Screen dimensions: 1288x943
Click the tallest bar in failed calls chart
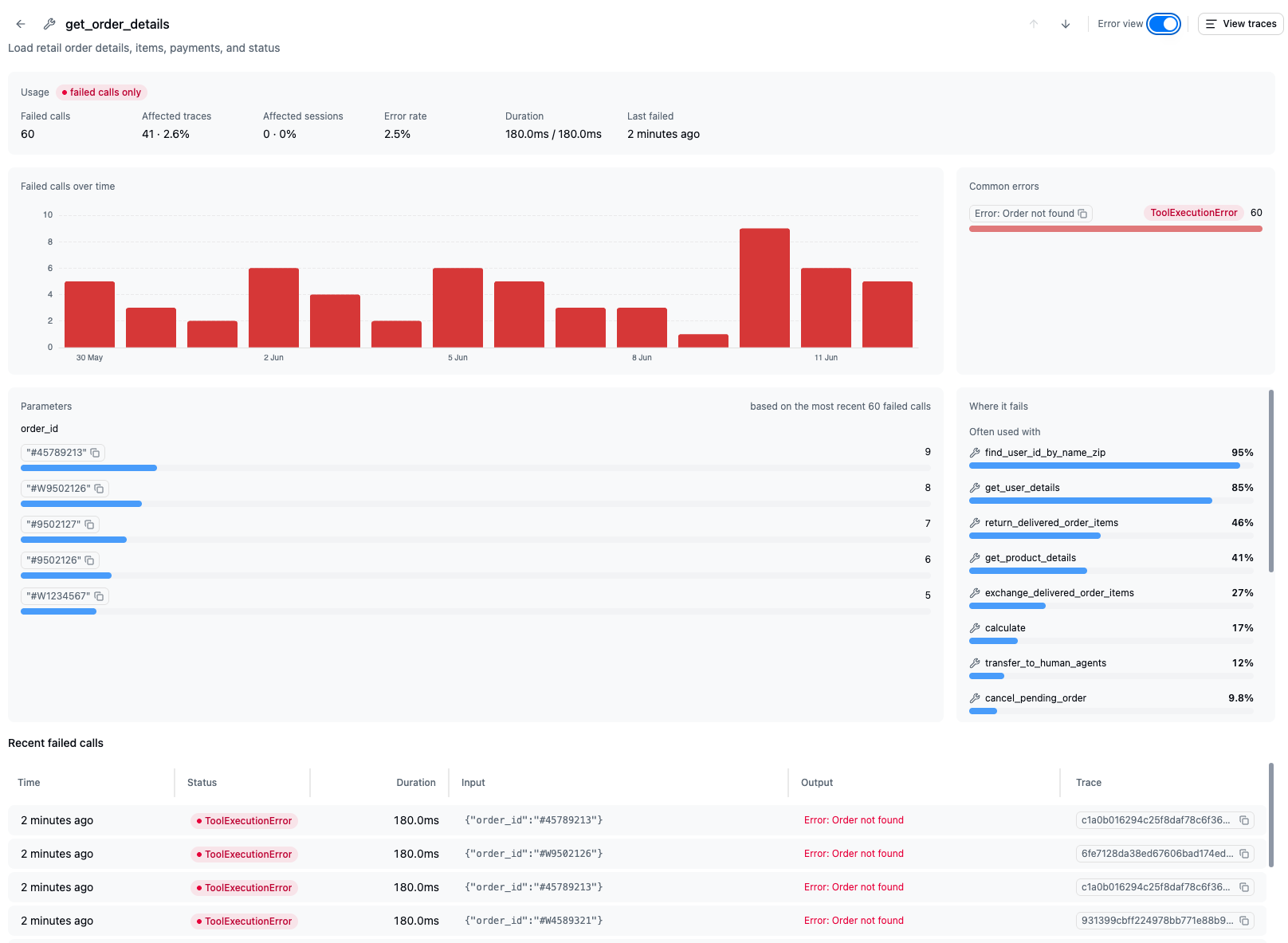coord(764,288)
